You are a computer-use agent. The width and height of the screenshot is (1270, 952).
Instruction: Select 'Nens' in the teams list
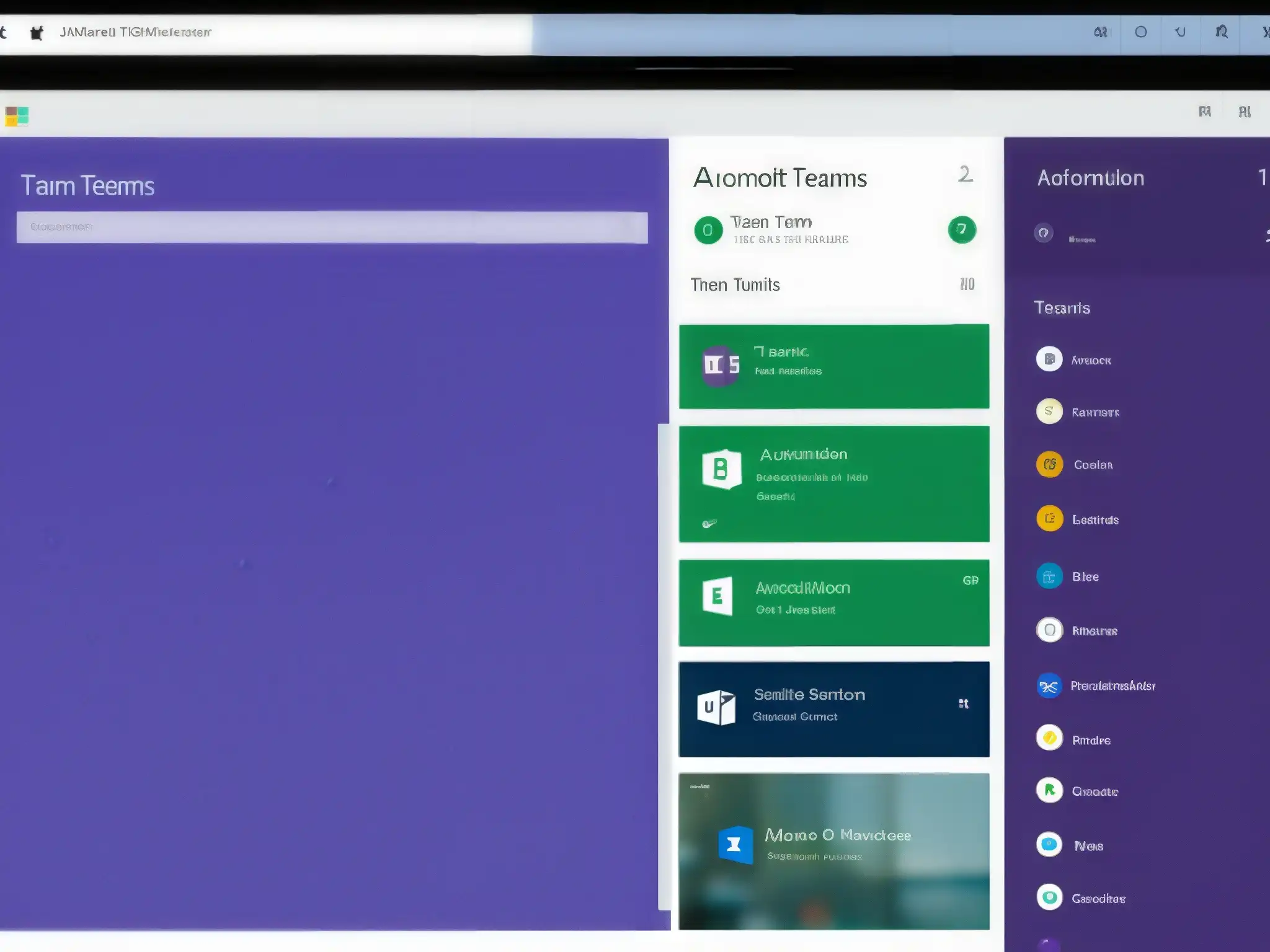click(1088, 846)
